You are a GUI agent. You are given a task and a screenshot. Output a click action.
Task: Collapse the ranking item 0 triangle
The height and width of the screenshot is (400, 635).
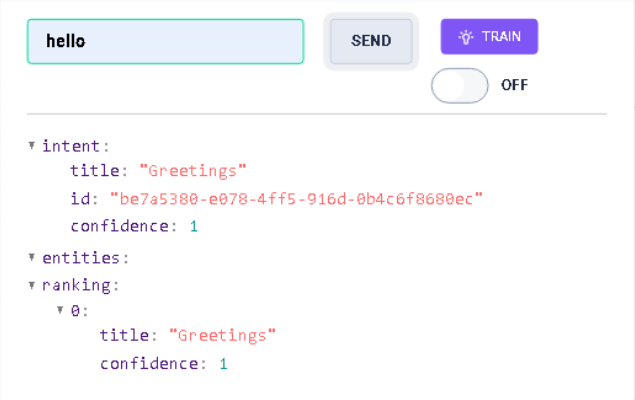[x=61, y=311]
